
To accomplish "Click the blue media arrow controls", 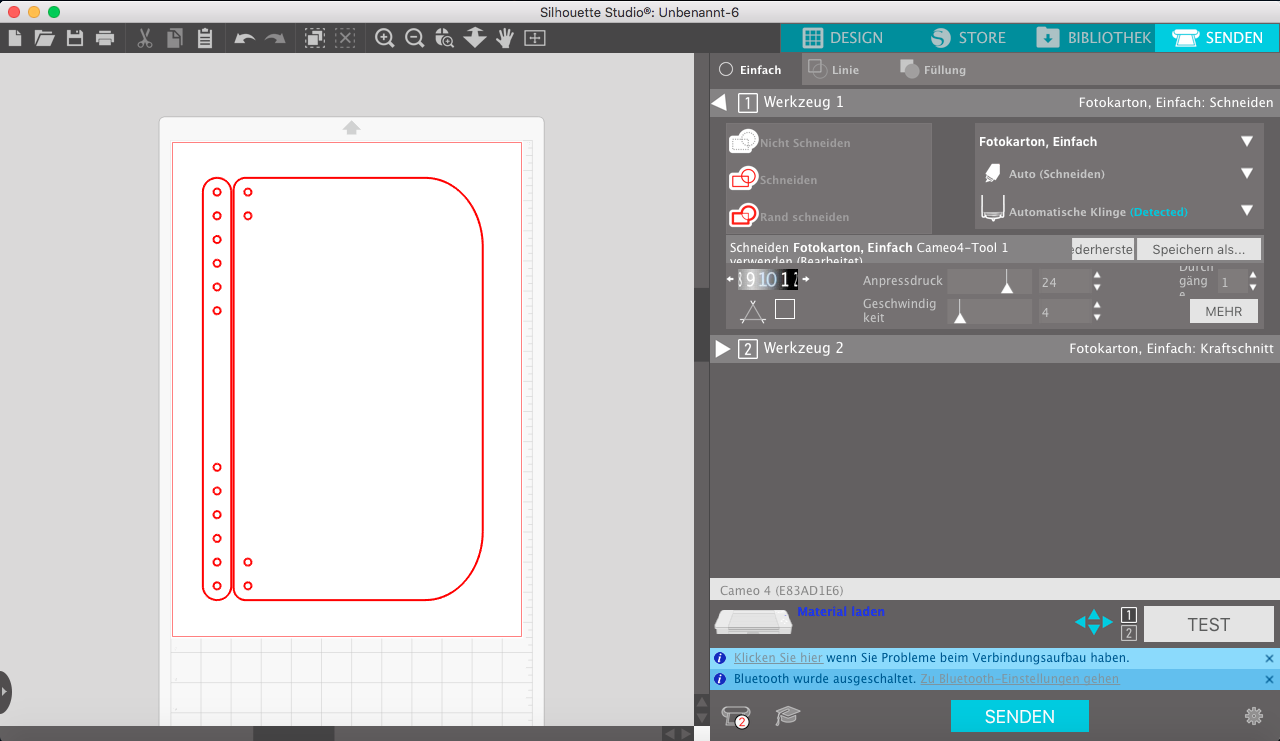I will click(x=1093, y=622).
